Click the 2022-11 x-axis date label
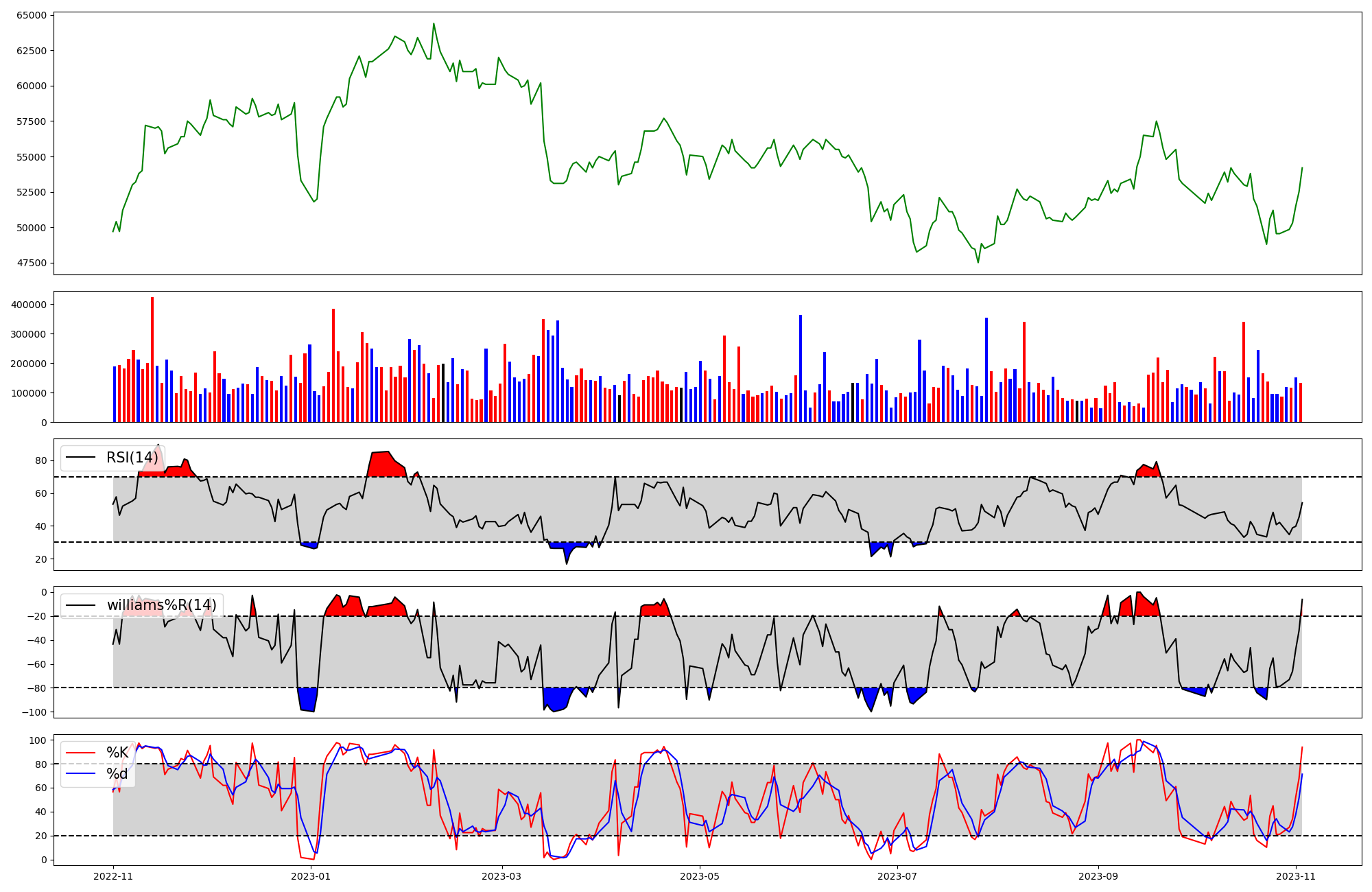Screen dimensions: 1372x892 pos(113,876)
